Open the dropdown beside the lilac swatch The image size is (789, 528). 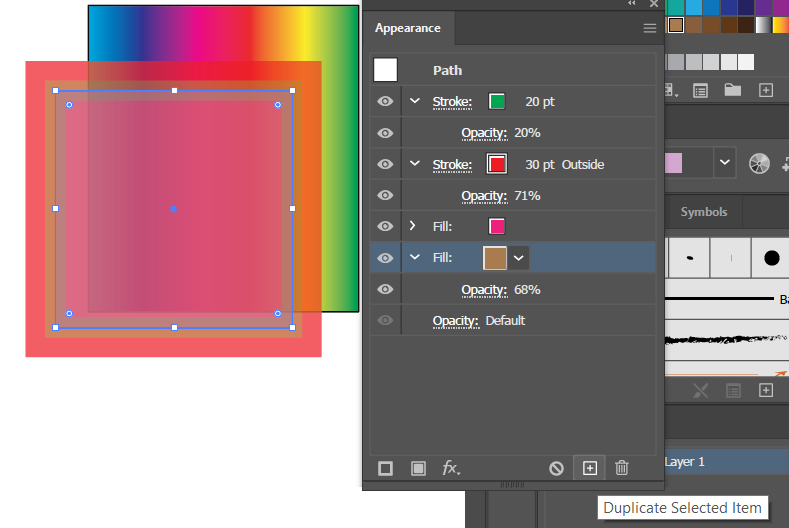[725, 163]
